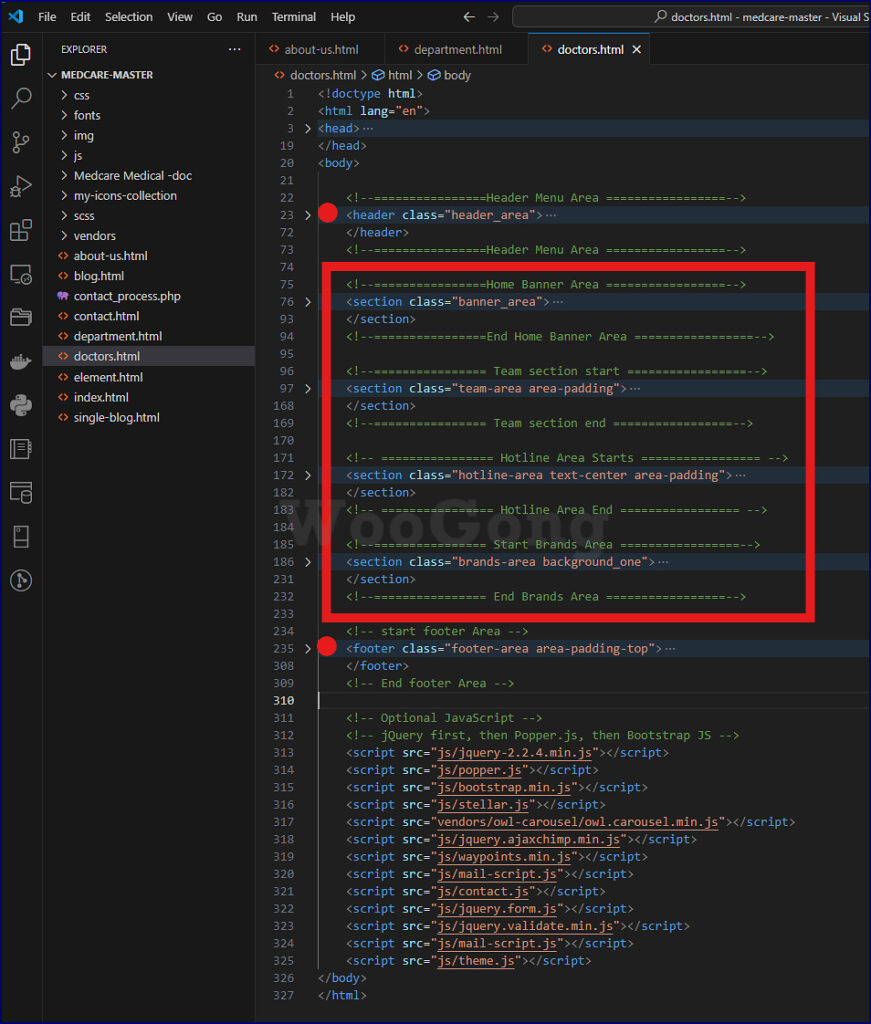Collapse the MEDCARE-MASTER root folder
Viewport: 871px width, 1024px height.
click(x=52, y=75)
